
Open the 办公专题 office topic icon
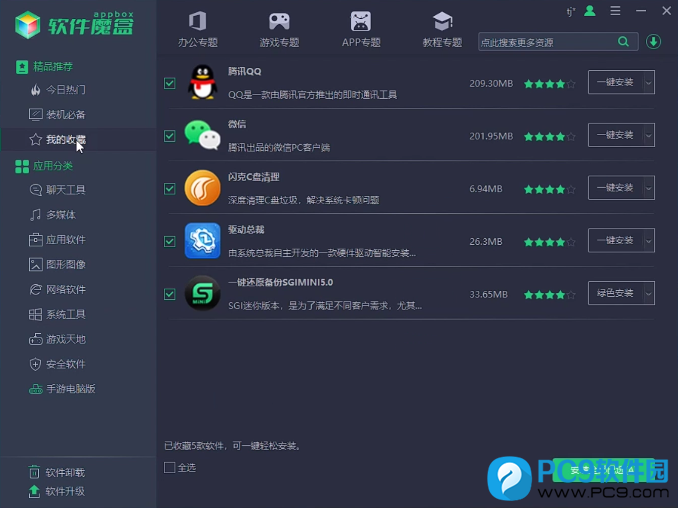(x=198, y=21)
